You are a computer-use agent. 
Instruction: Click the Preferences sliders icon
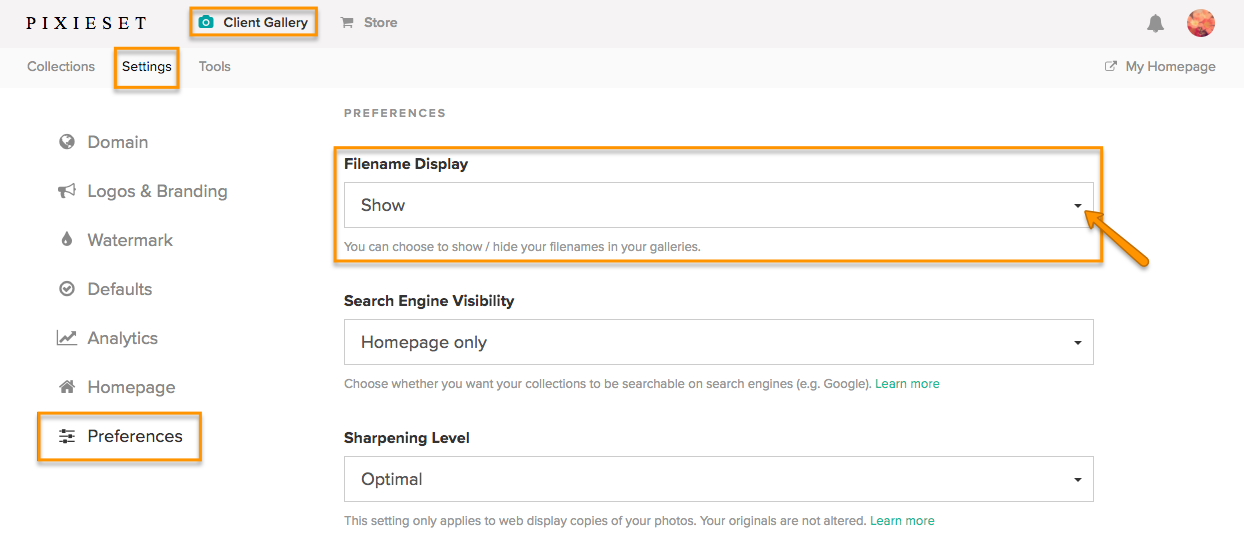coord(67,436)
